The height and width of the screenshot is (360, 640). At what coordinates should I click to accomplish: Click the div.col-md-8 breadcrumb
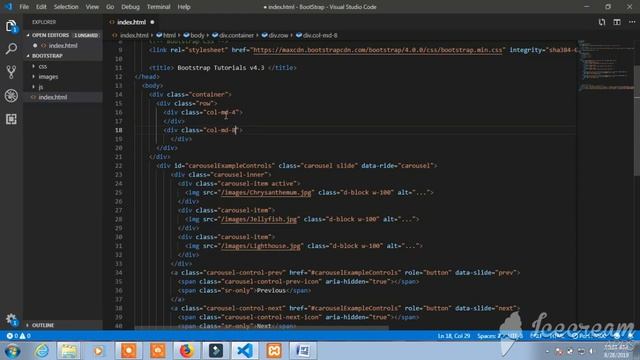(317, 36)
